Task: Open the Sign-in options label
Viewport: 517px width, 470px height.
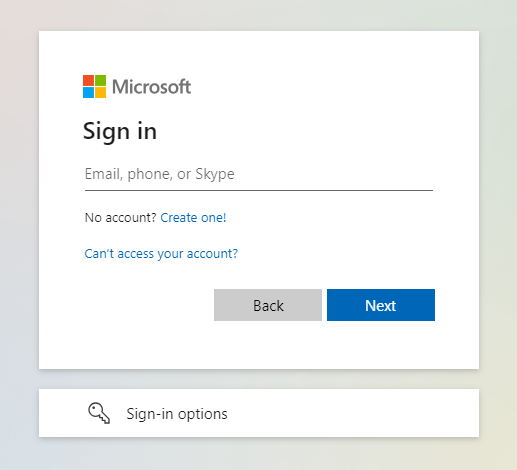Action: tap(177, 414)
